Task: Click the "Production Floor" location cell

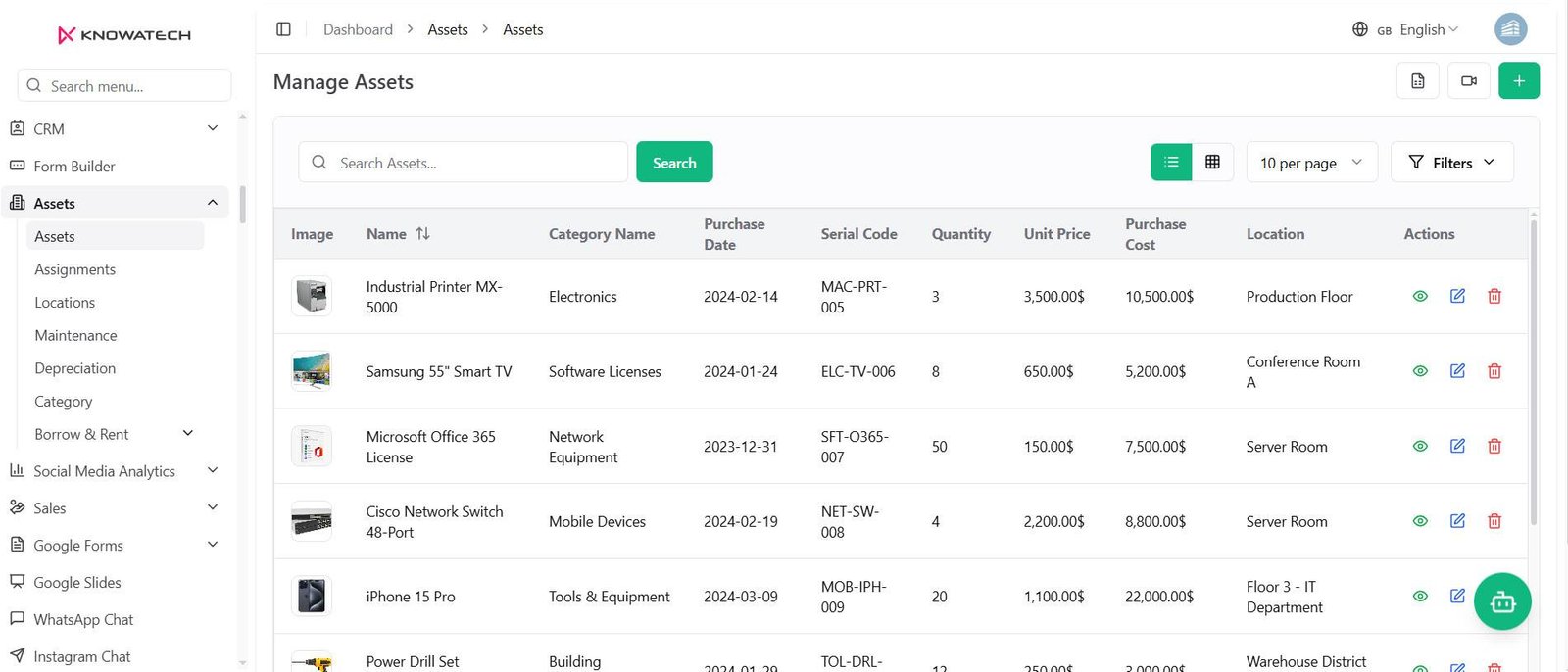Action: [1299, 297]
